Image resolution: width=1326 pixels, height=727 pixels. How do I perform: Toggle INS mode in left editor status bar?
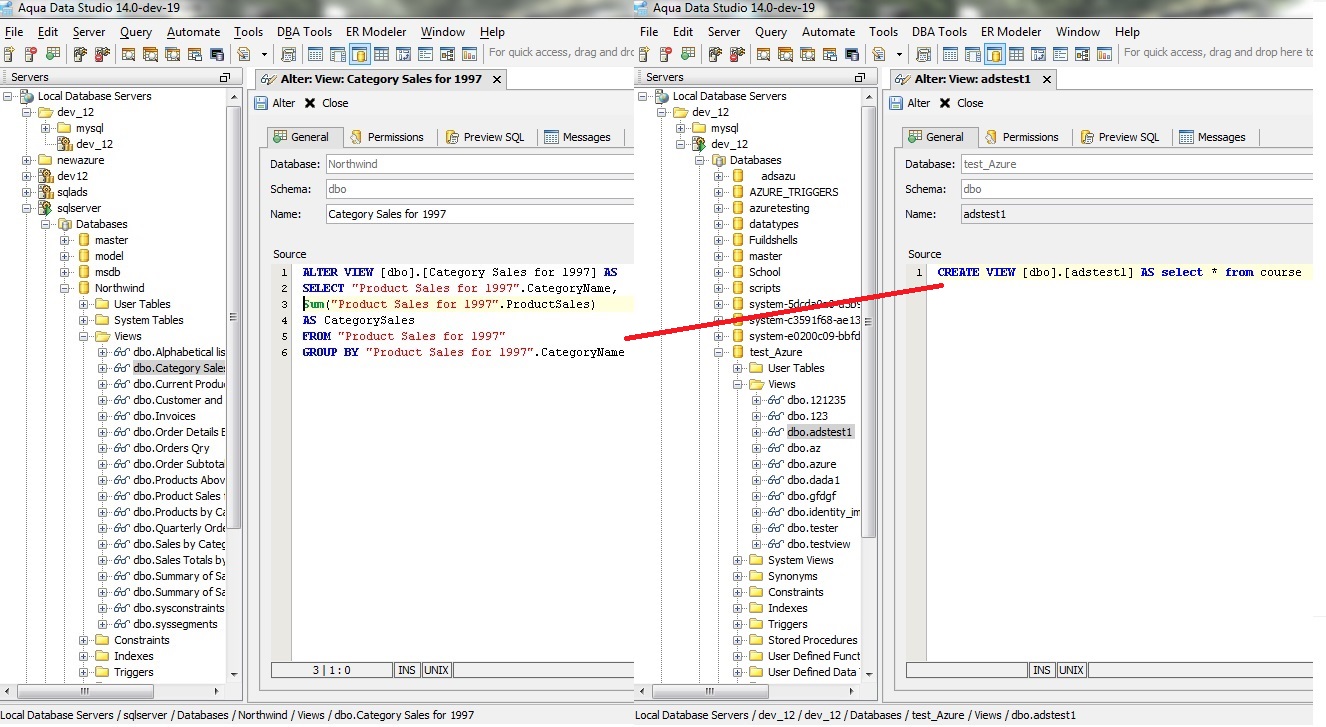click(x=407, y=670)
